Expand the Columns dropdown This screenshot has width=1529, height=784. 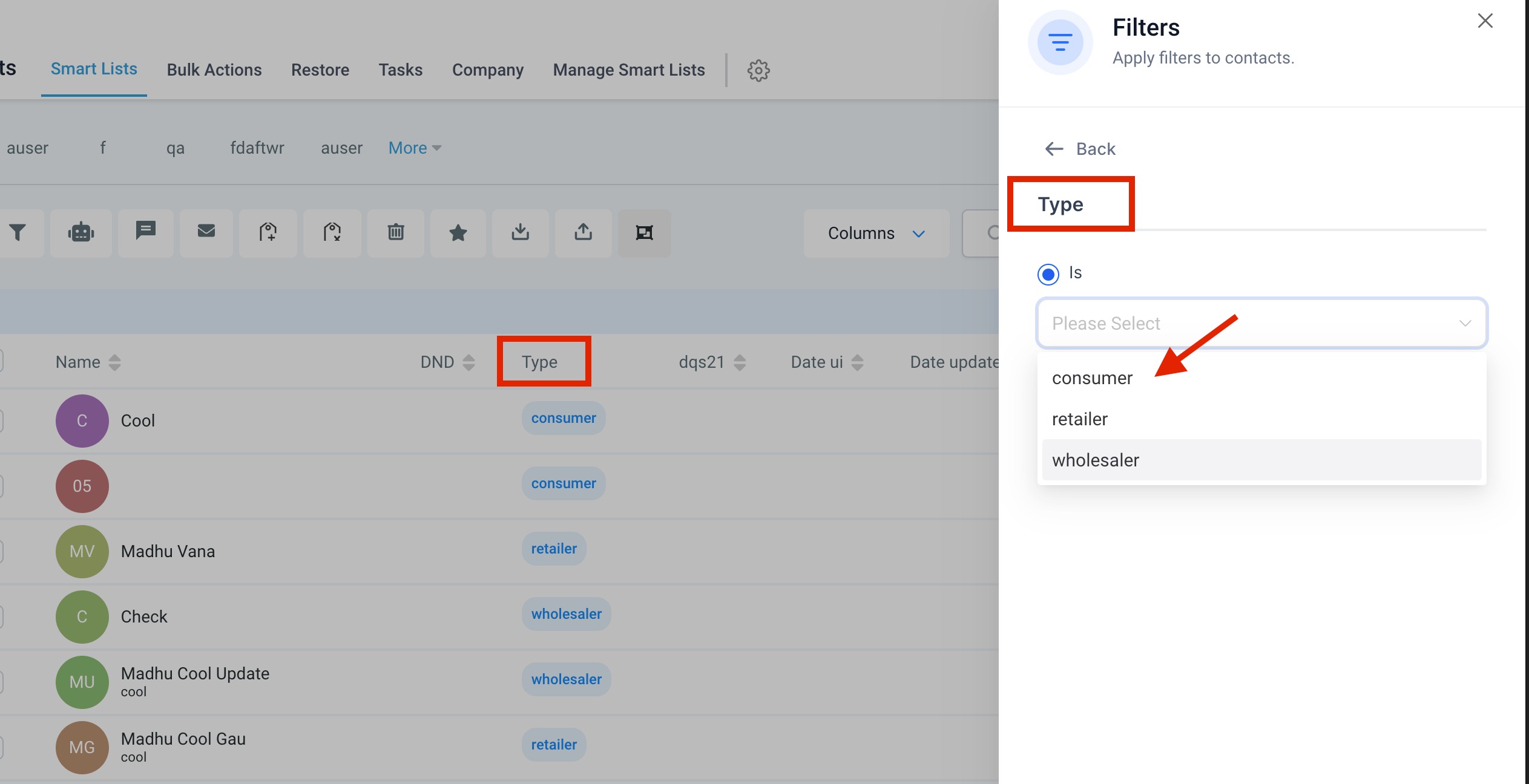coord(876,234)
